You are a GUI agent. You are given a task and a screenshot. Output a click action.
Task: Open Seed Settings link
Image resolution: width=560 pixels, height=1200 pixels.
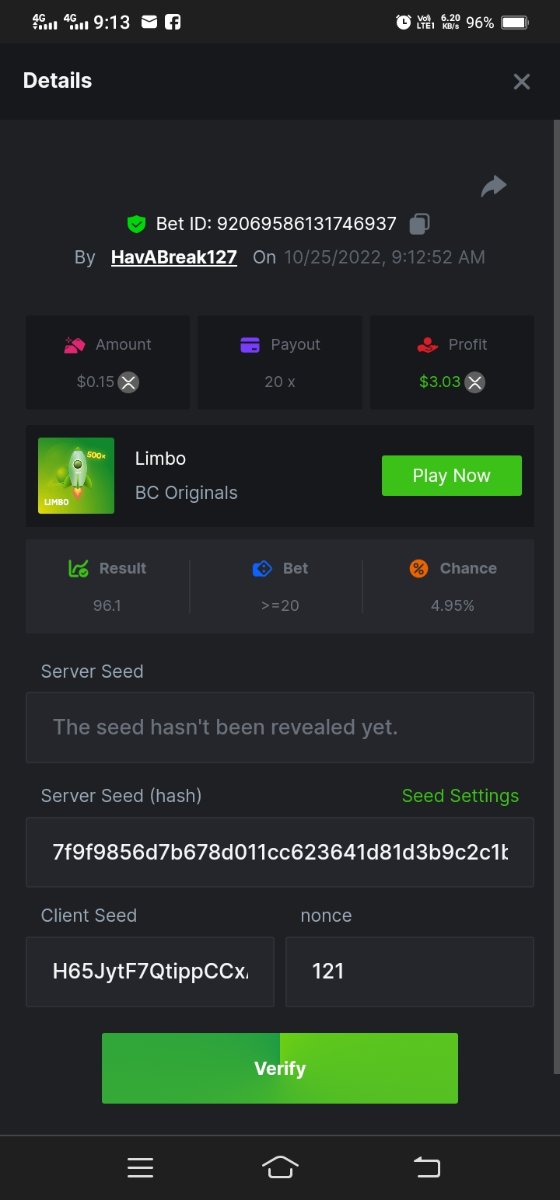pos(460,796)
